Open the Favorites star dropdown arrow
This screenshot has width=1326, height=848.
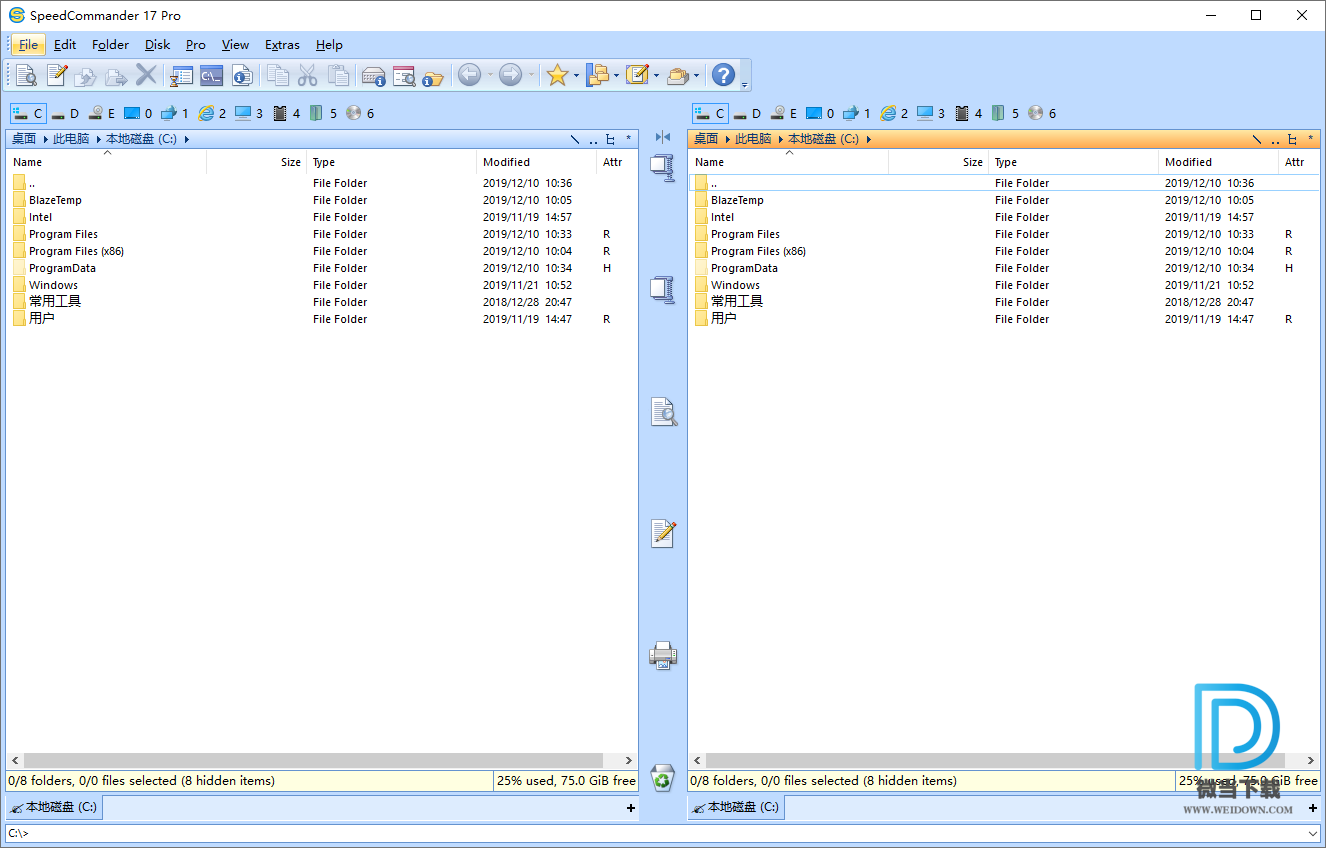coord(576,76)
